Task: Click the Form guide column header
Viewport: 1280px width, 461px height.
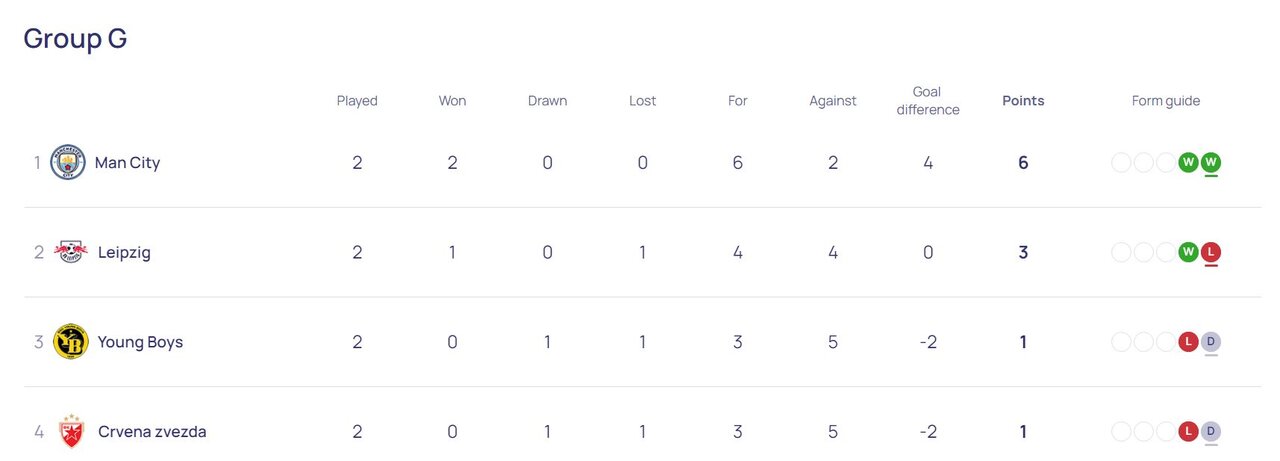Action: (x=1166, y=101)
